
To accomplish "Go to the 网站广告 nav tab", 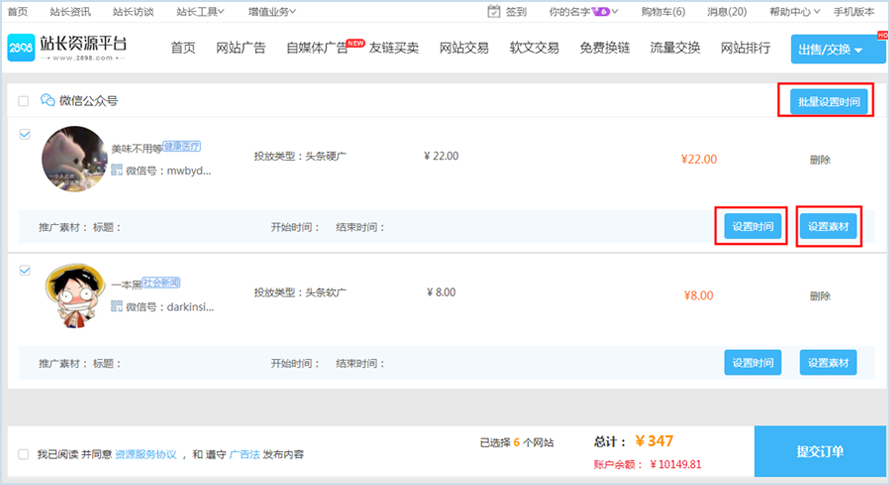I will 240,48.
